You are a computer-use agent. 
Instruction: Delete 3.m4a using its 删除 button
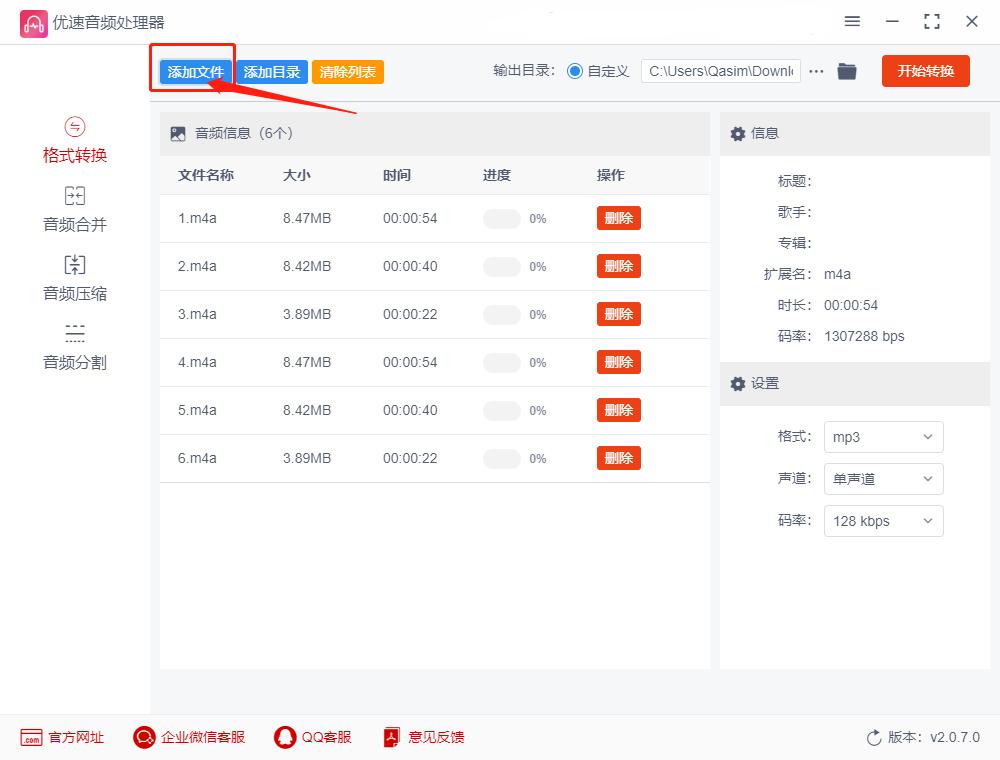[618, 314]
